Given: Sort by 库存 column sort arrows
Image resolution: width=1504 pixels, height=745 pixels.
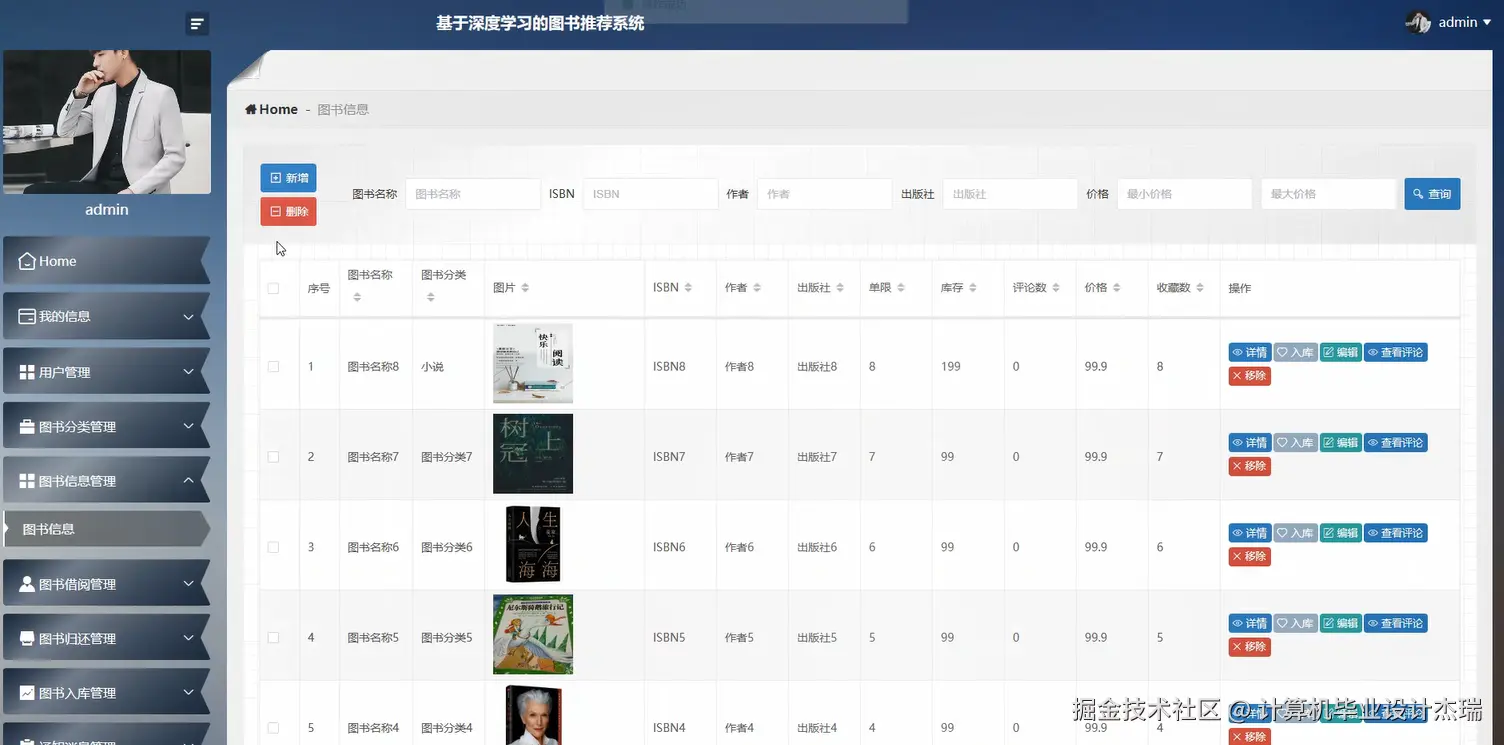Looking at the screenshot, I should pos(973,288).
